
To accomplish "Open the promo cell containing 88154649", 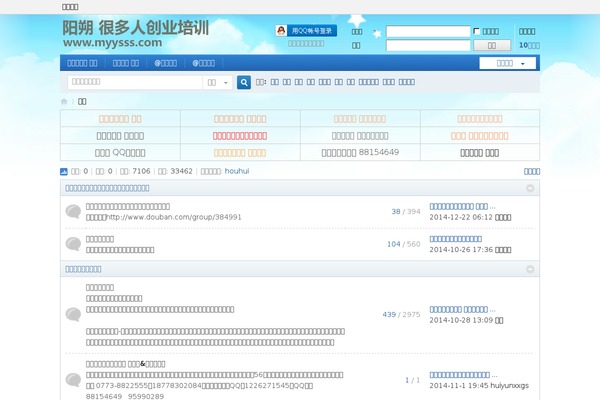I will pos(360,152).
